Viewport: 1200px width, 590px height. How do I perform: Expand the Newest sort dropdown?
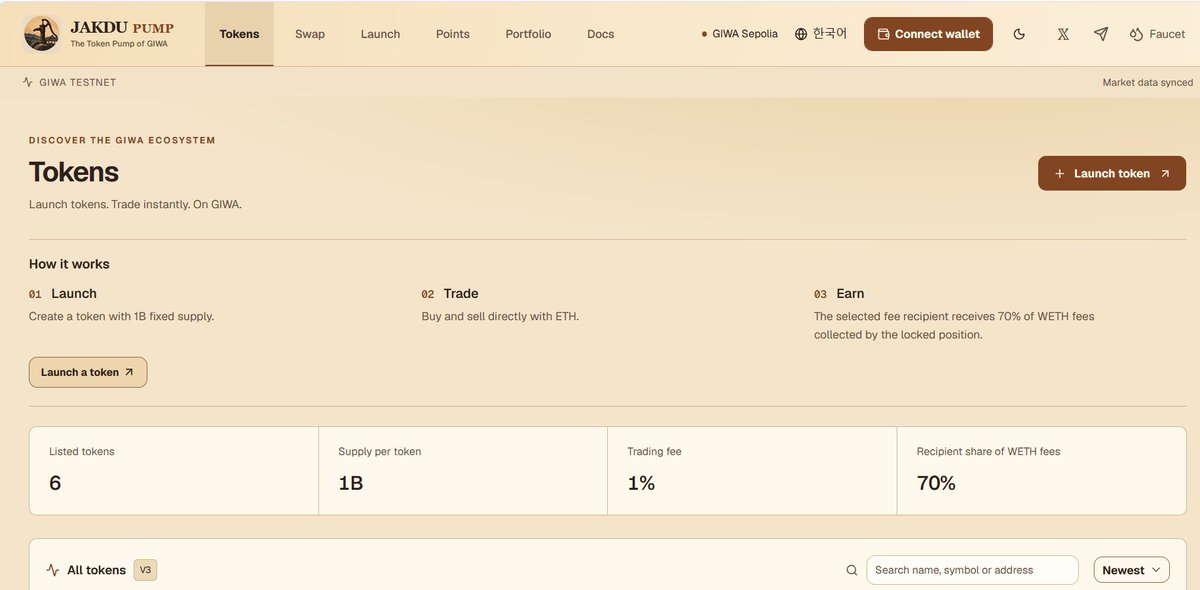click(1132, 570)
